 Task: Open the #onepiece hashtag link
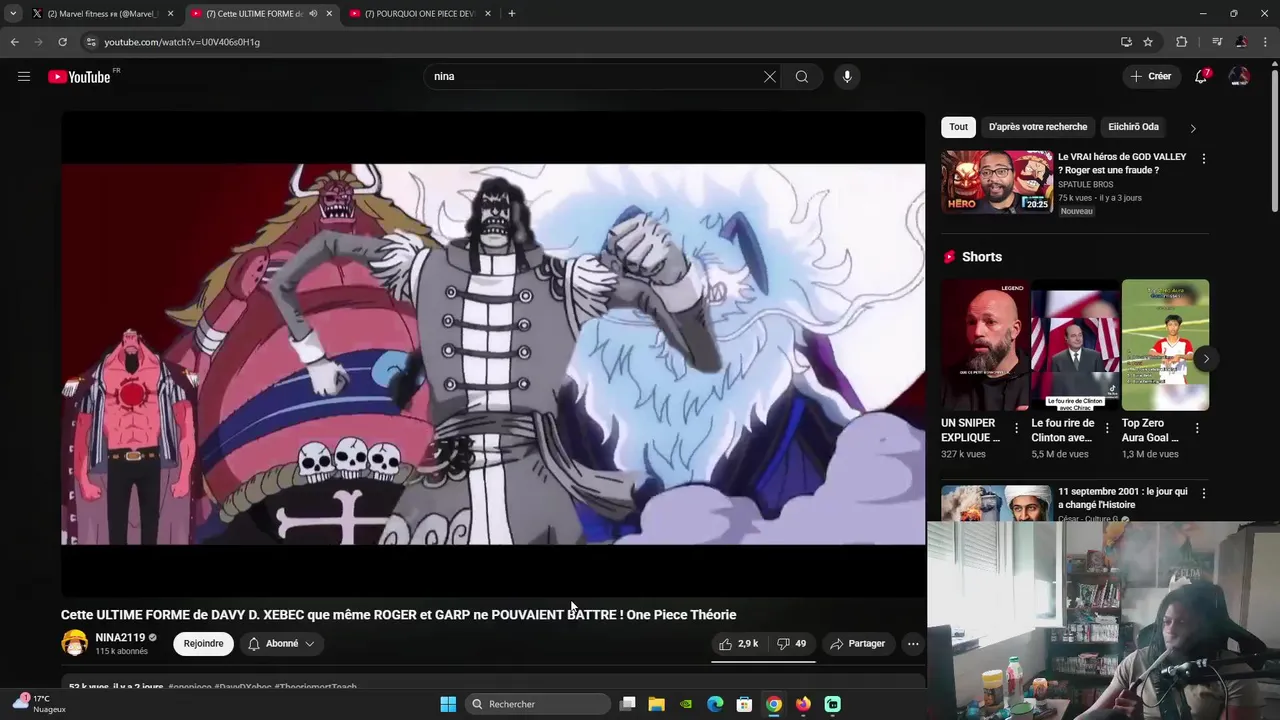[190, 687]
